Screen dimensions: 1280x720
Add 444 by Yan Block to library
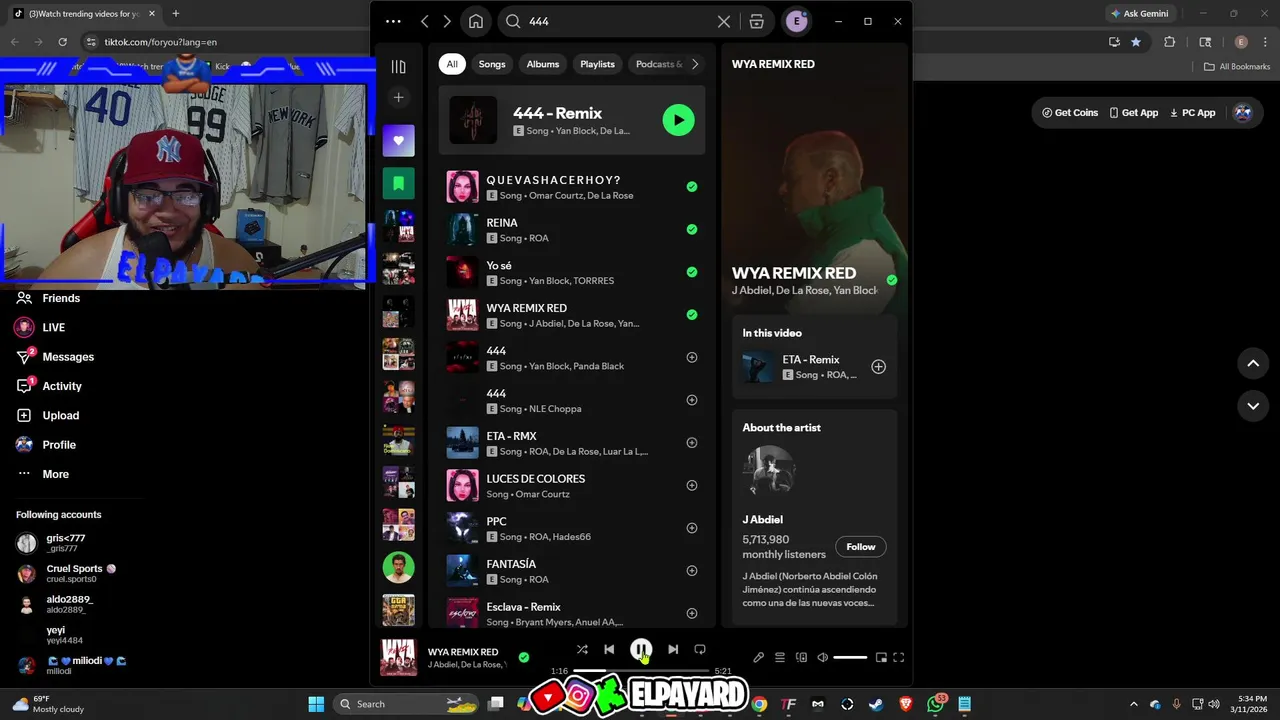pos(692,357)
